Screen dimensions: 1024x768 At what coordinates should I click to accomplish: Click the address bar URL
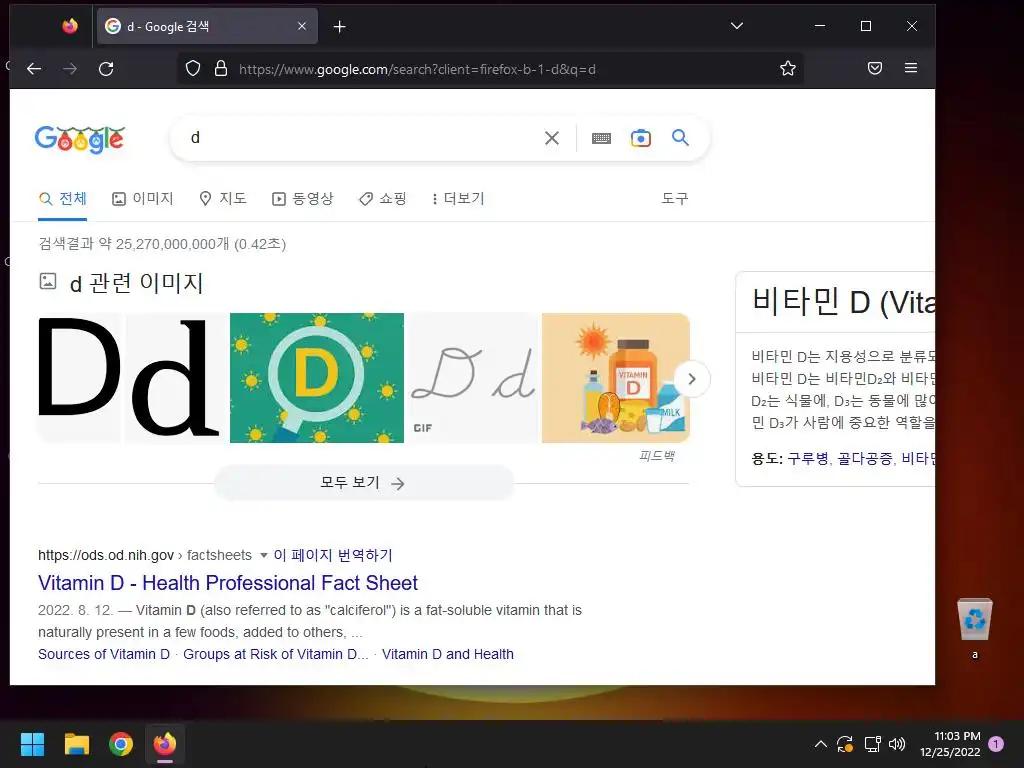coord(417,69)
